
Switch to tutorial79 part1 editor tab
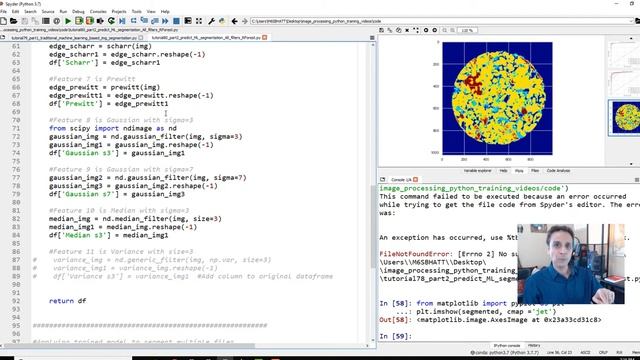pyautogui.click(x=74, y=38)
